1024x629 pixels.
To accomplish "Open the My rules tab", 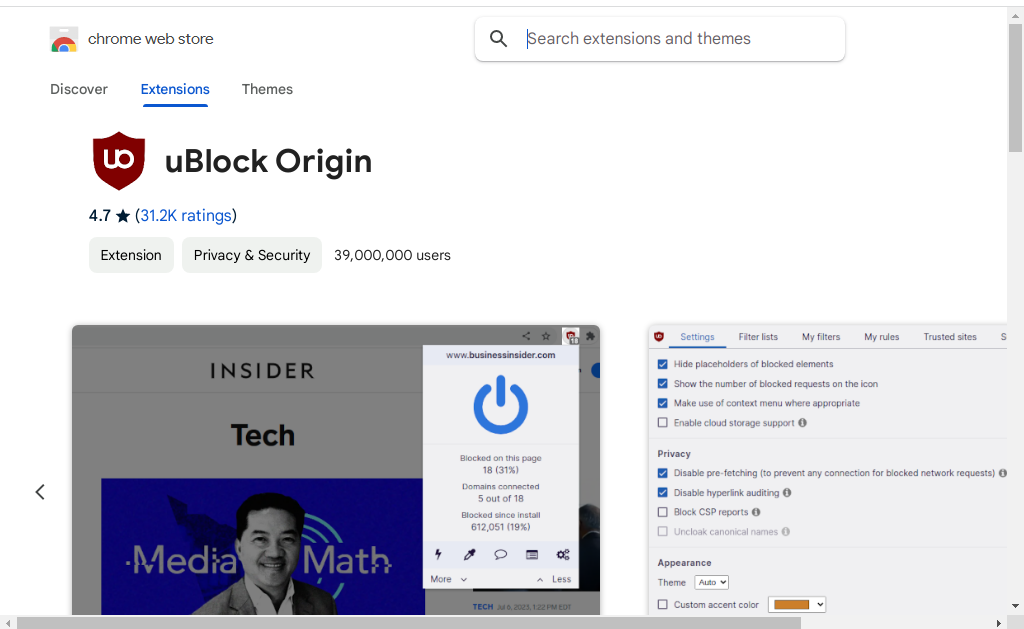I will click(x=882, y=337).
